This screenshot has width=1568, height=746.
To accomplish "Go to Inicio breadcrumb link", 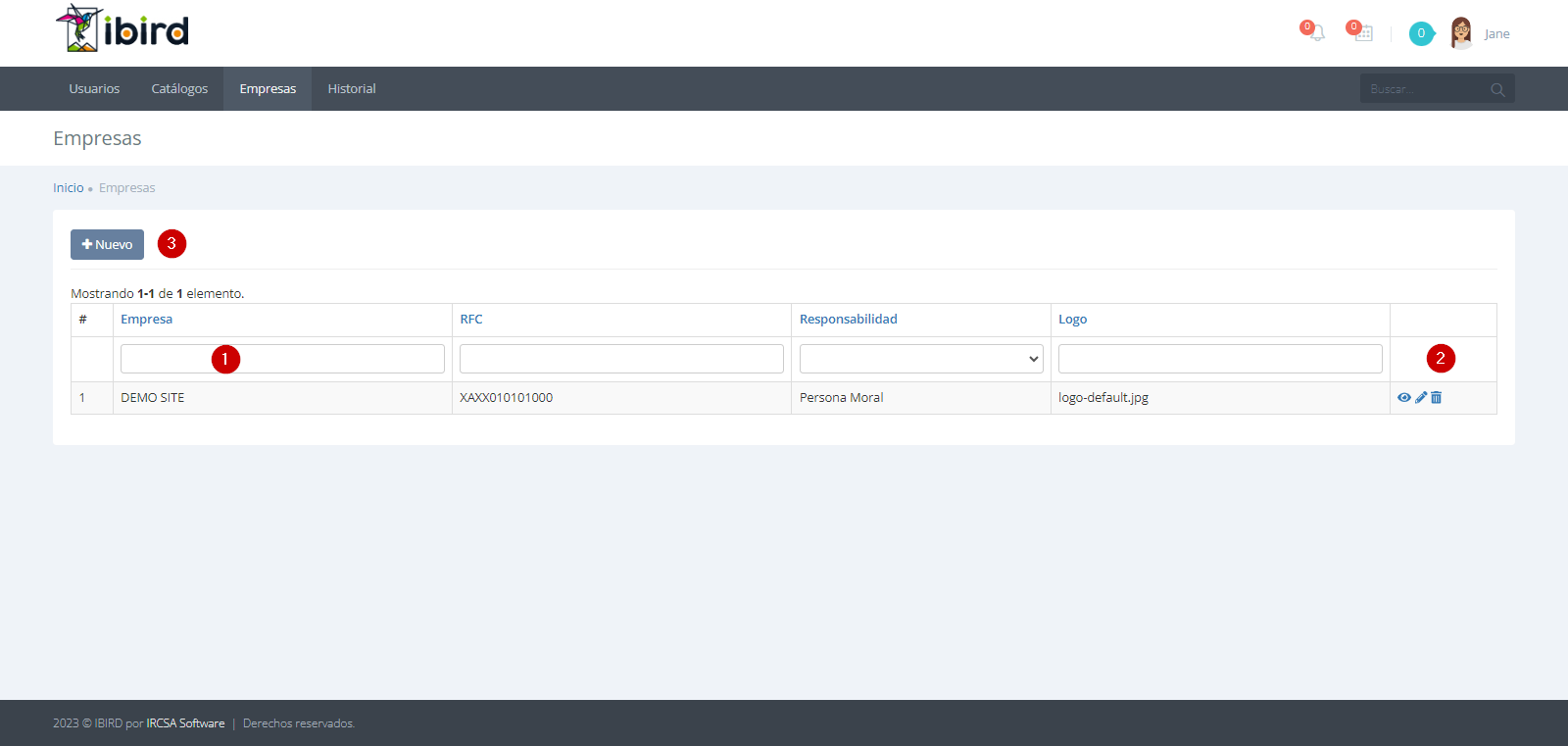I will 69,188.
